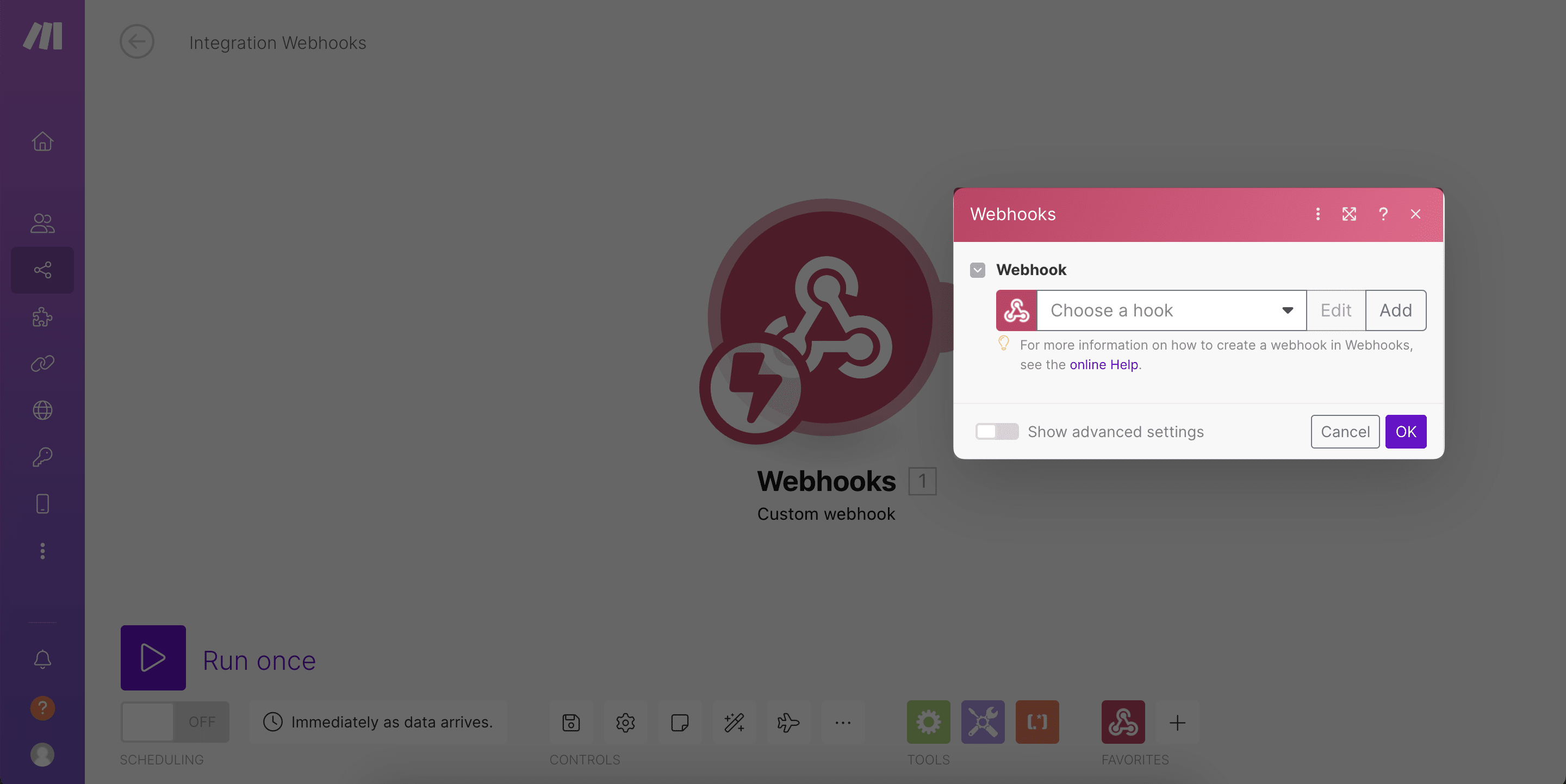Click the link/chain sidebar icon

[x=42, y=363]
